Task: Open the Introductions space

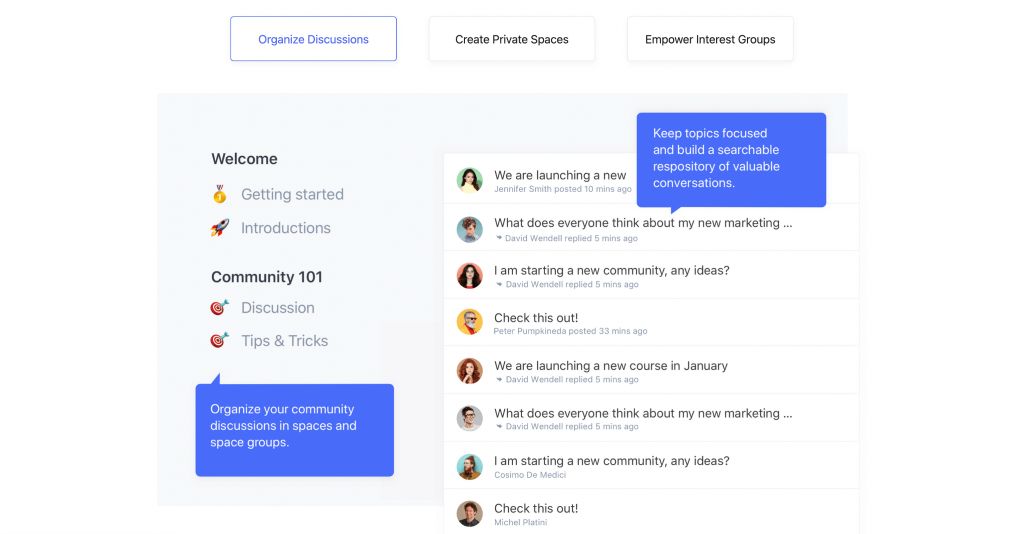Action: coord(285,228)
